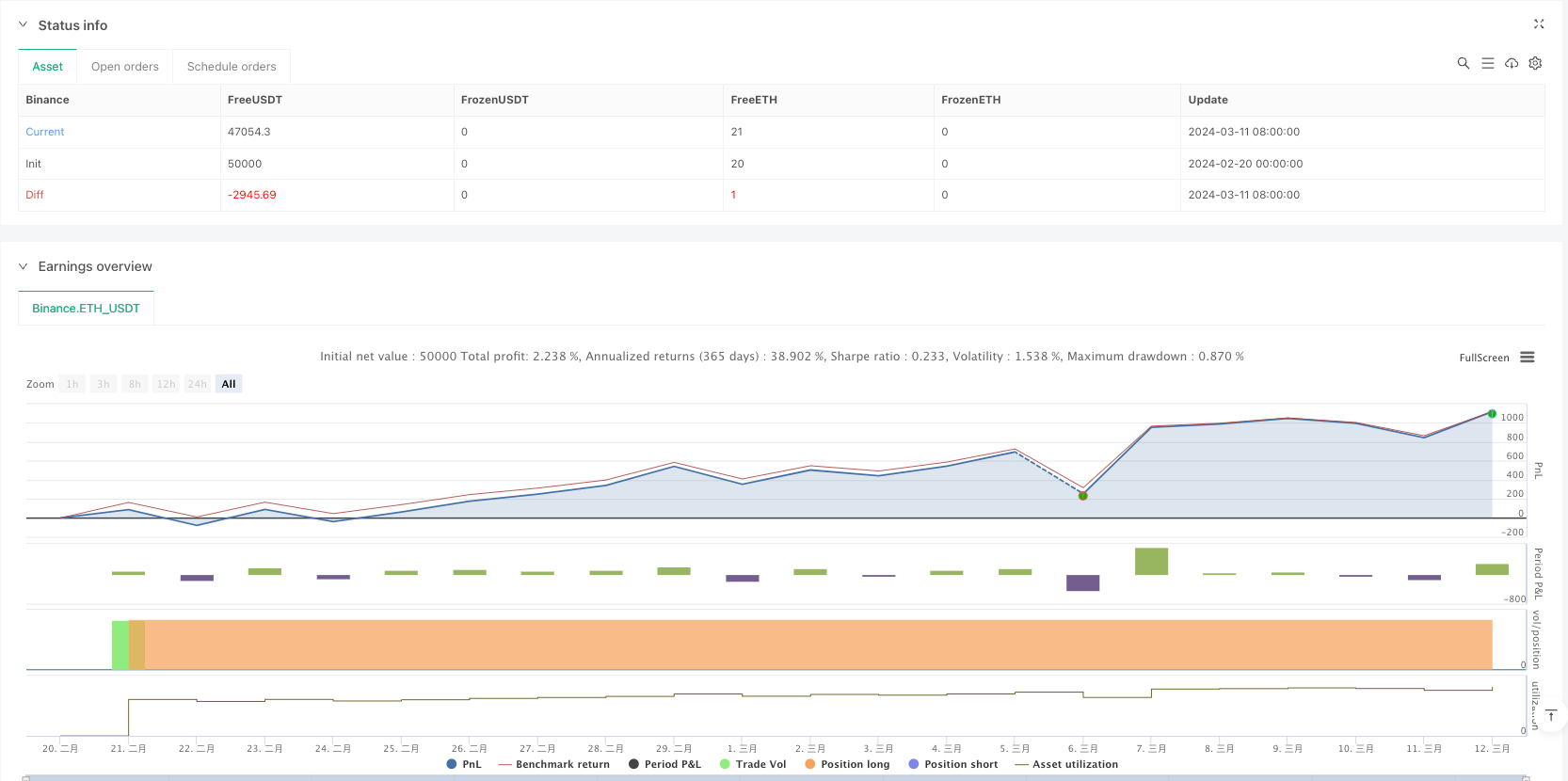Click the green marker at chart end

pos(1492,413)
